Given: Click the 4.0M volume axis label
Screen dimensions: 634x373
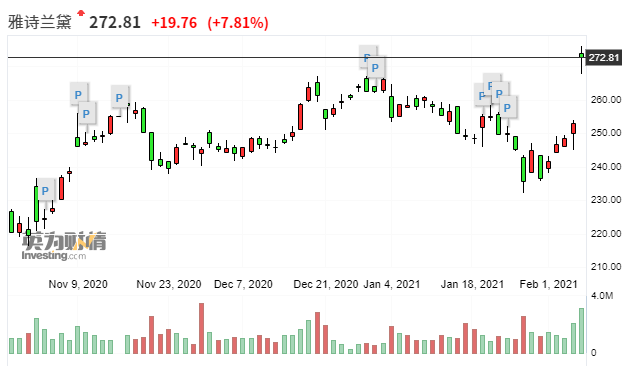Looking at the screenshot, I should (x=602, y=296).
